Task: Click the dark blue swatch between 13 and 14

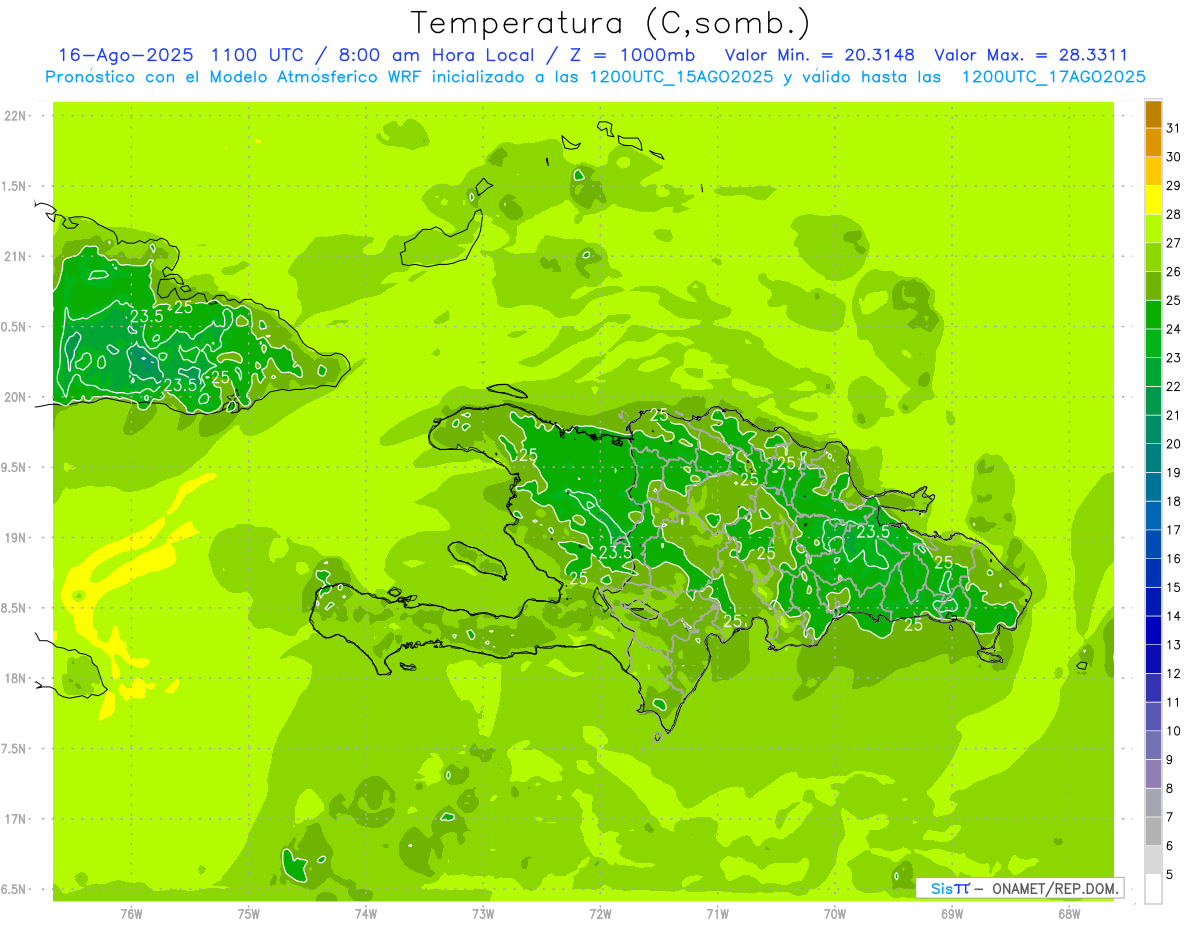Action: click(x=1153, y=631)
